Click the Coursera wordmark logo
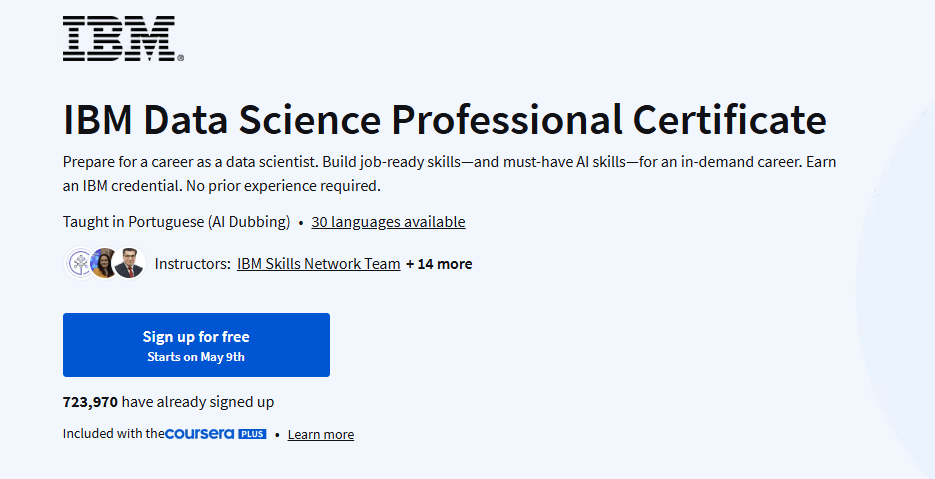 (x=199, y=434)
